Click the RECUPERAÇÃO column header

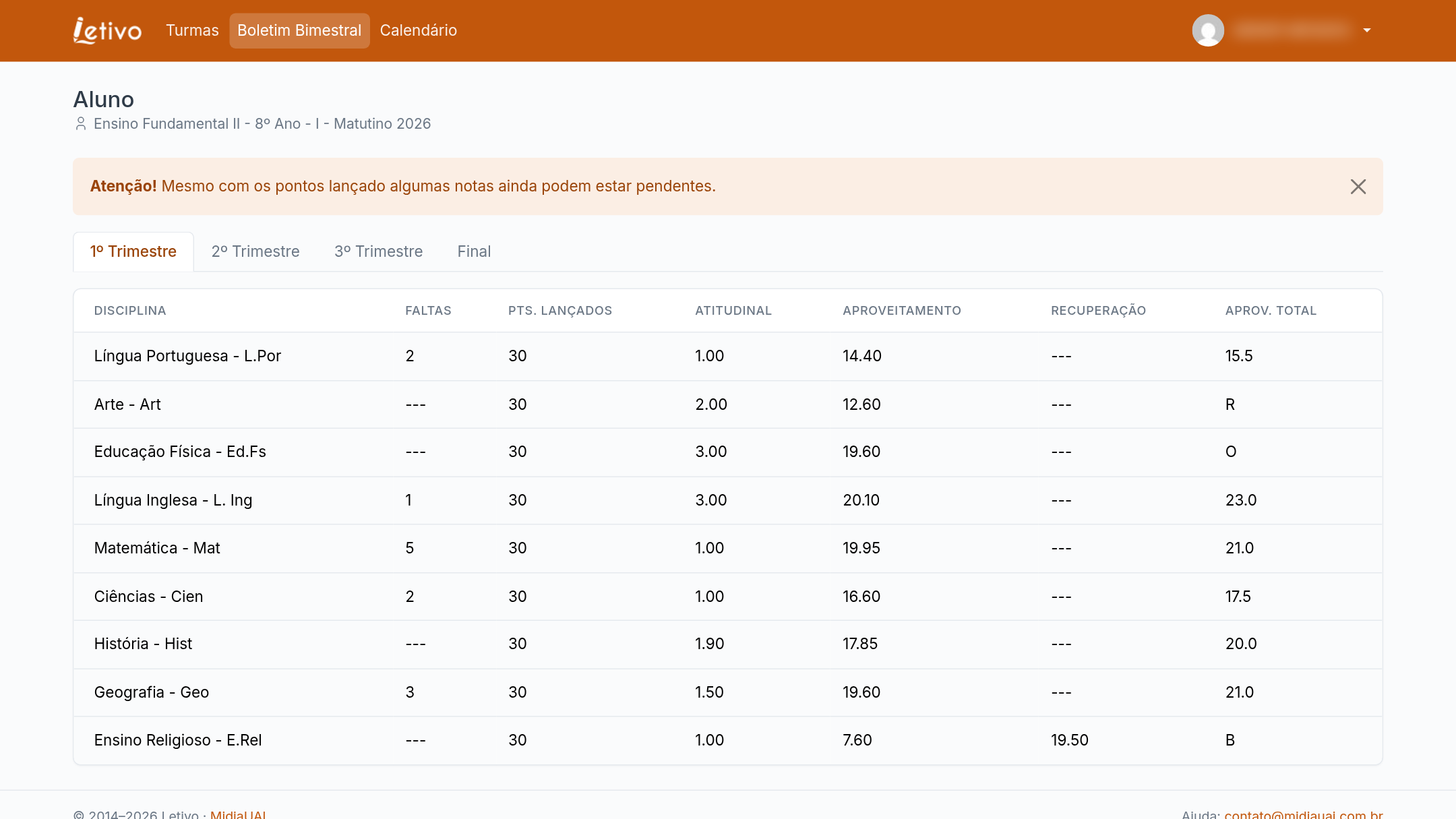[x=1098, y=311]
